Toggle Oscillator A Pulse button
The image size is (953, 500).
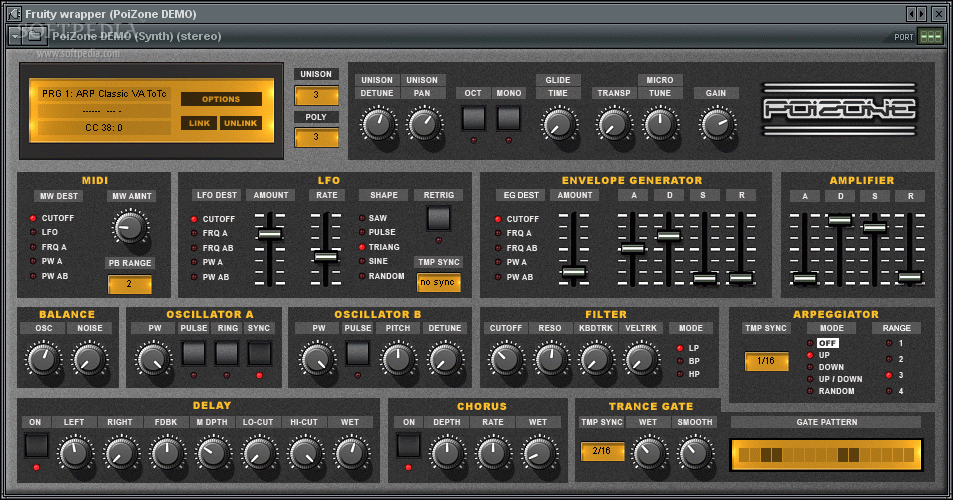point(194,353)
